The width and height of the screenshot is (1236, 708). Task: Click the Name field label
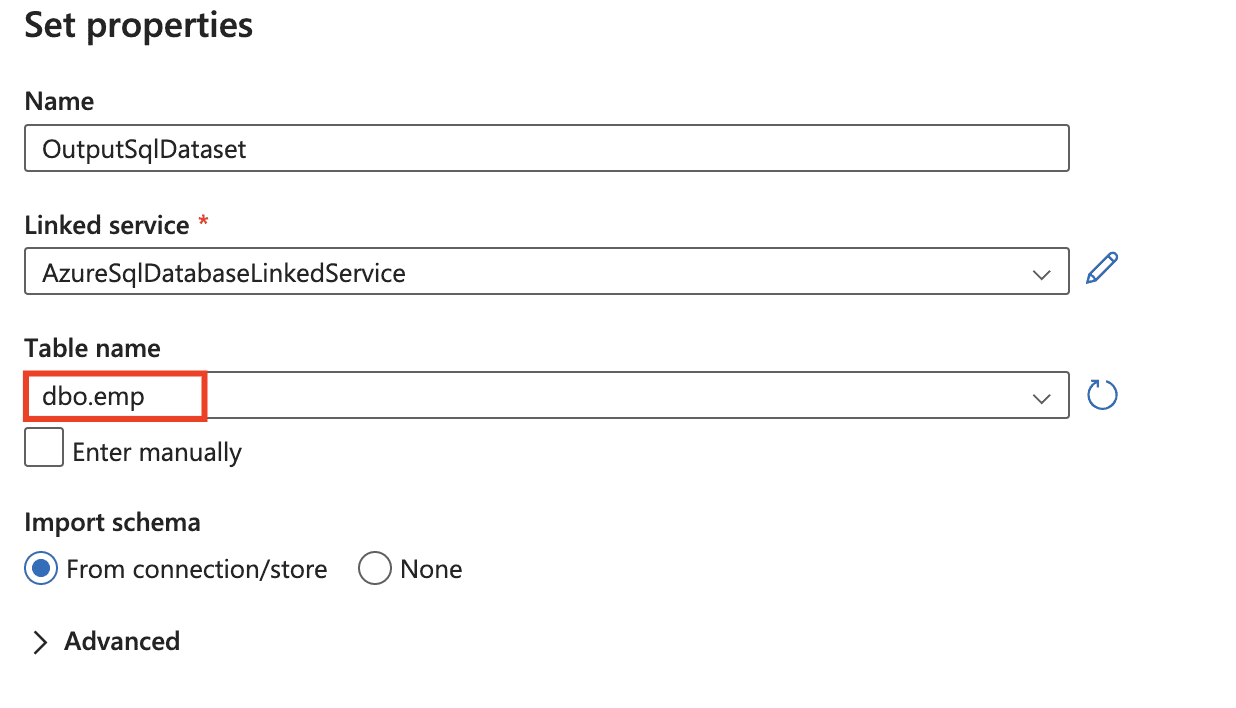point(59,102)
